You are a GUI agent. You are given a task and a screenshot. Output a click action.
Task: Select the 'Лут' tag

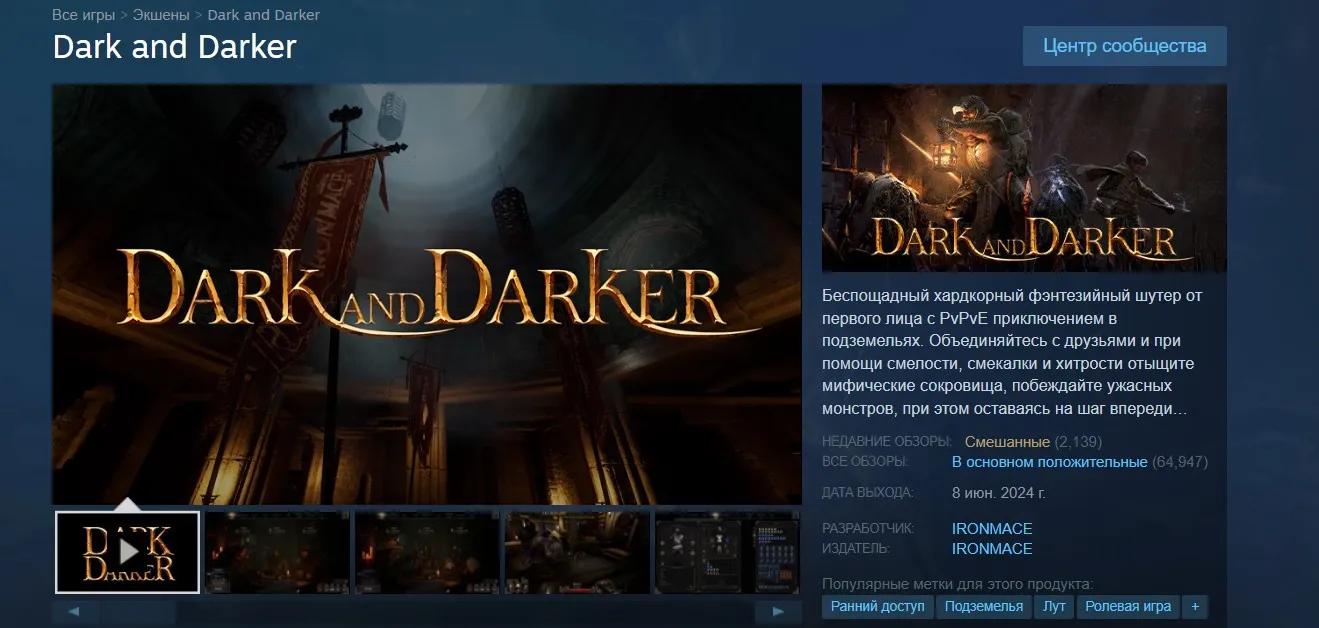coord(1054,606)
